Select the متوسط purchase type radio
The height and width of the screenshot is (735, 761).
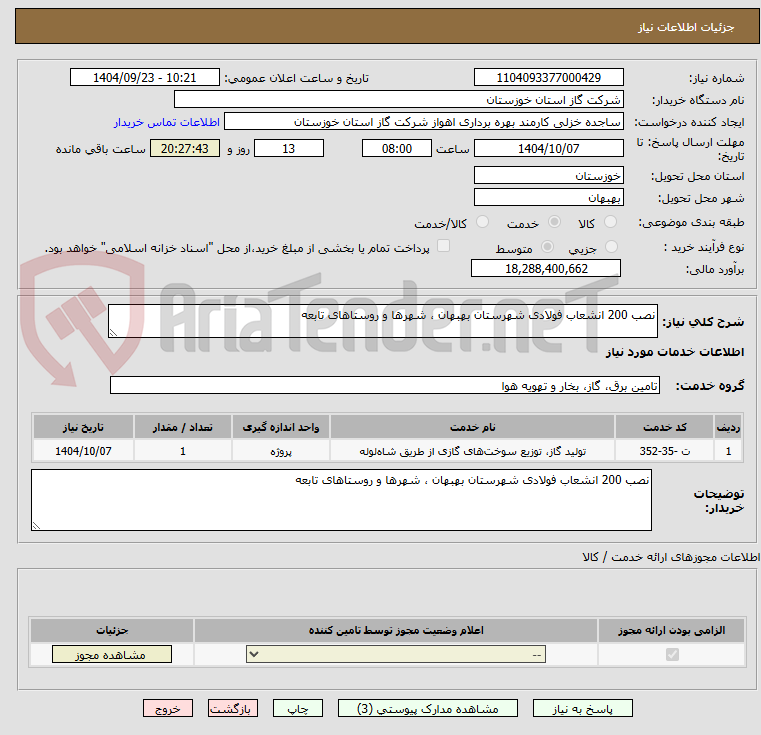[x=547, y=247]
